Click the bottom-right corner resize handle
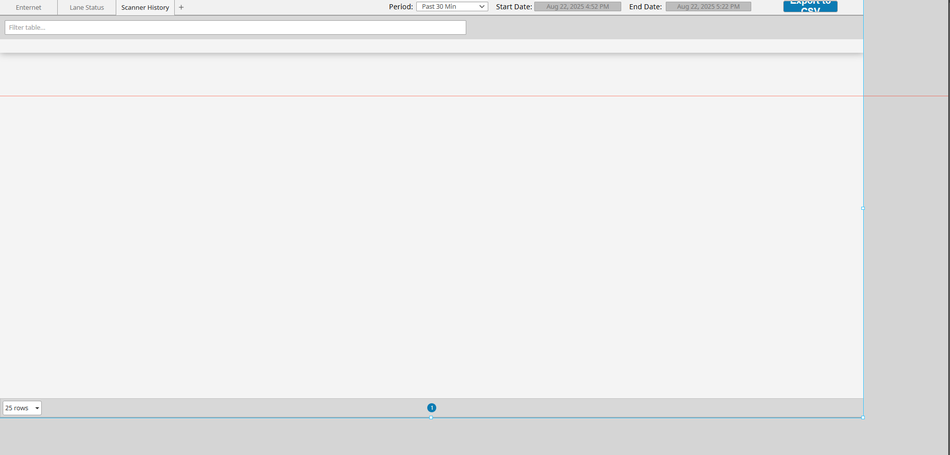 click(x=863, y=417)
